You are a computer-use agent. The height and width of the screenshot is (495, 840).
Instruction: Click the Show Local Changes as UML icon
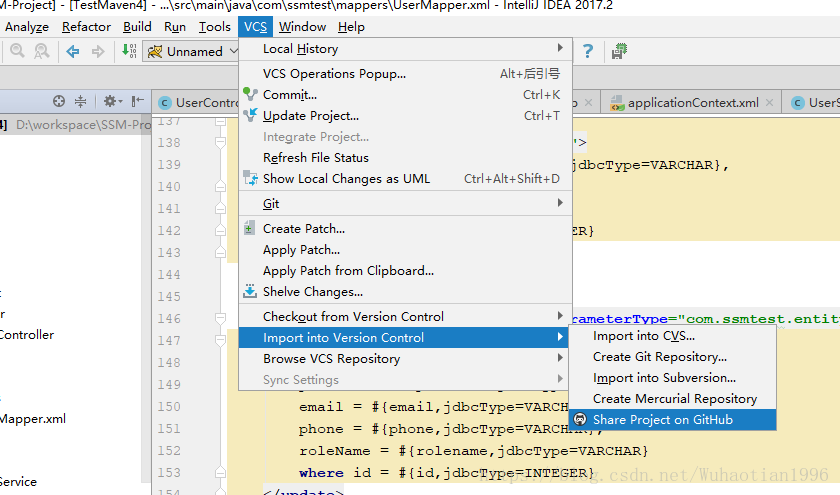click(x=250, y=178)
